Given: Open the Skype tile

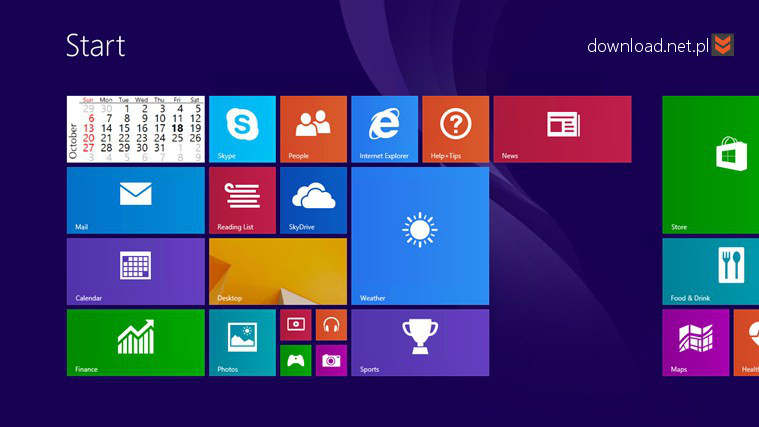Looking at the screenshot, I should [x=242, y=129].
